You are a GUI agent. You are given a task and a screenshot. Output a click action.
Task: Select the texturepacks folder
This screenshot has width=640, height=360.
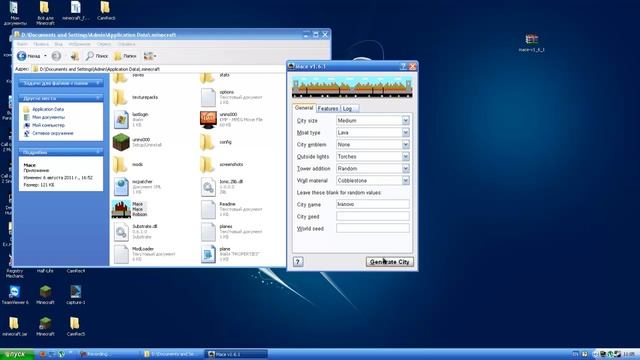tap(136, 97)
